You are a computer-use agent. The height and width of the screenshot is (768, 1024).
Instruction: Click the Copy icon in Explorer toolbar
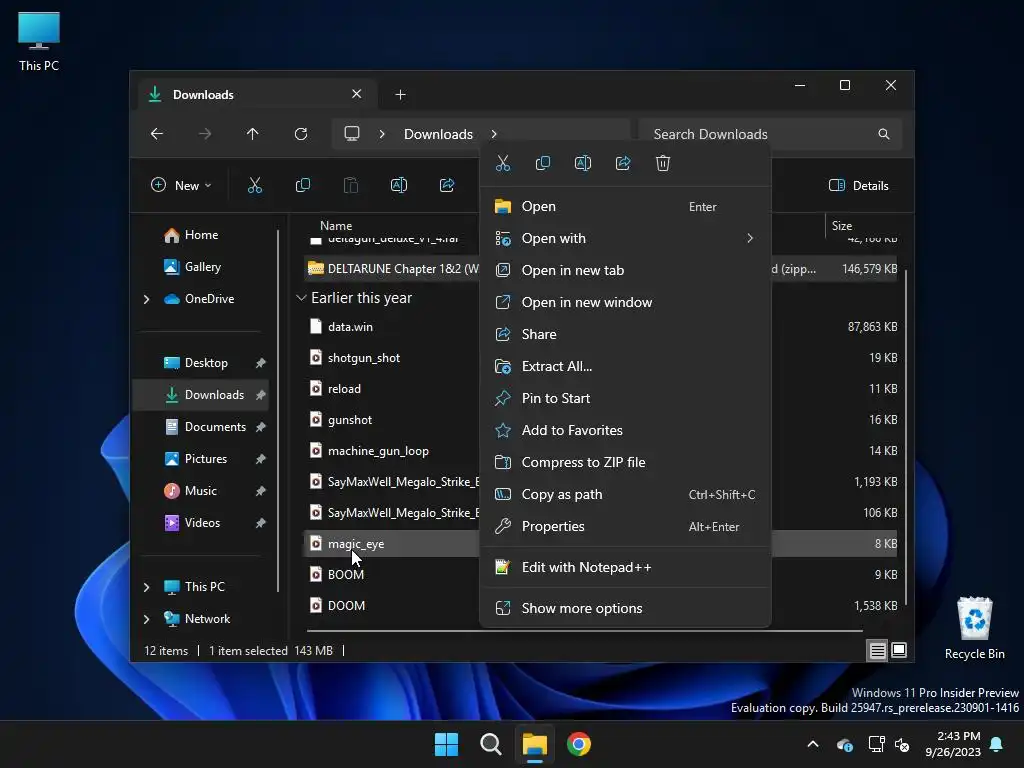click(x=303, y=185)
